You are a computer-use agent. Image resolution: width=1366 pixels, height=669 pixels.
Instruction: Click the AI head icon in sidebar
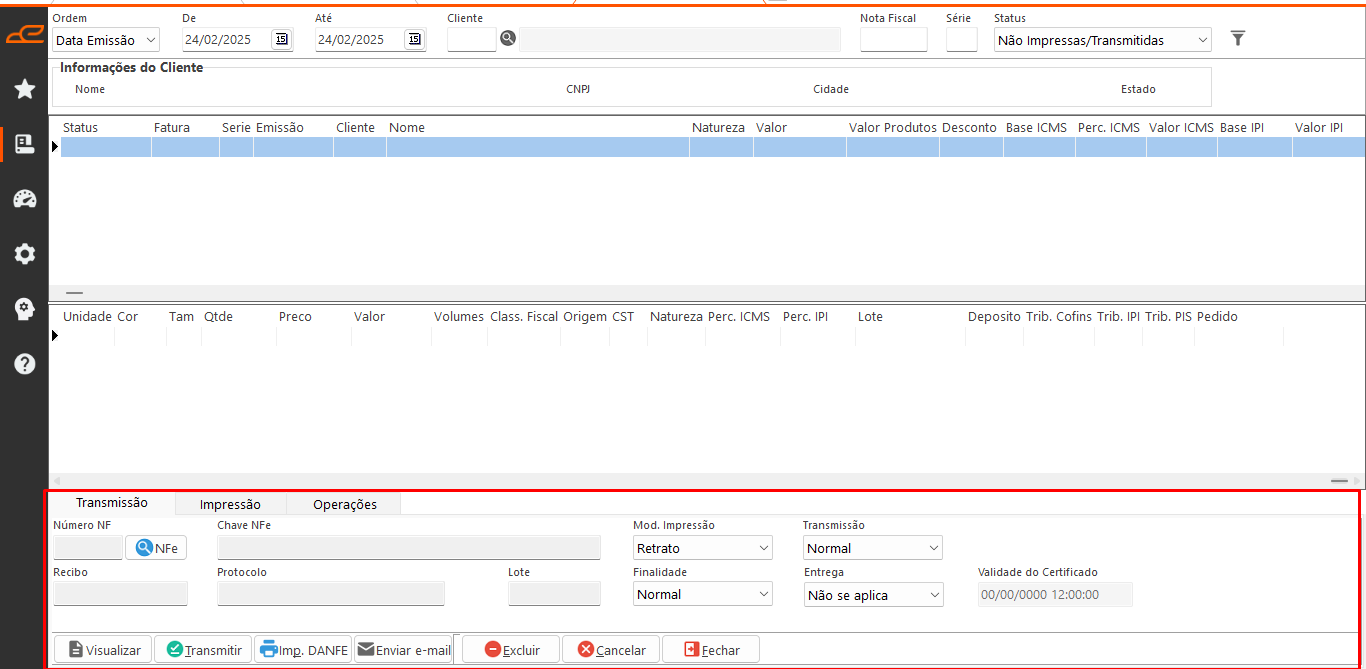coord(25,309)
